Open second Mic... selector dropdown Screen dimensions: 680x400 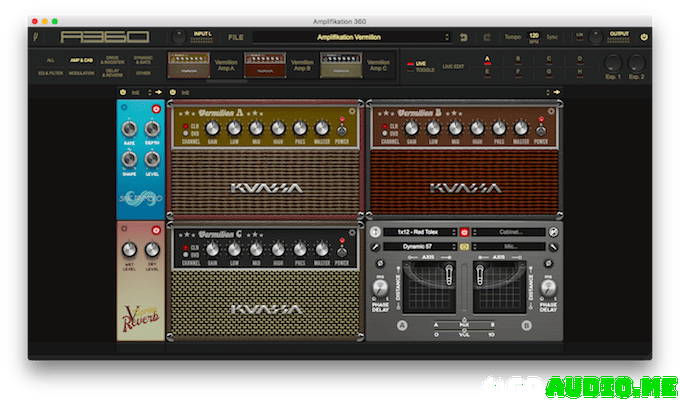point(508,247)
